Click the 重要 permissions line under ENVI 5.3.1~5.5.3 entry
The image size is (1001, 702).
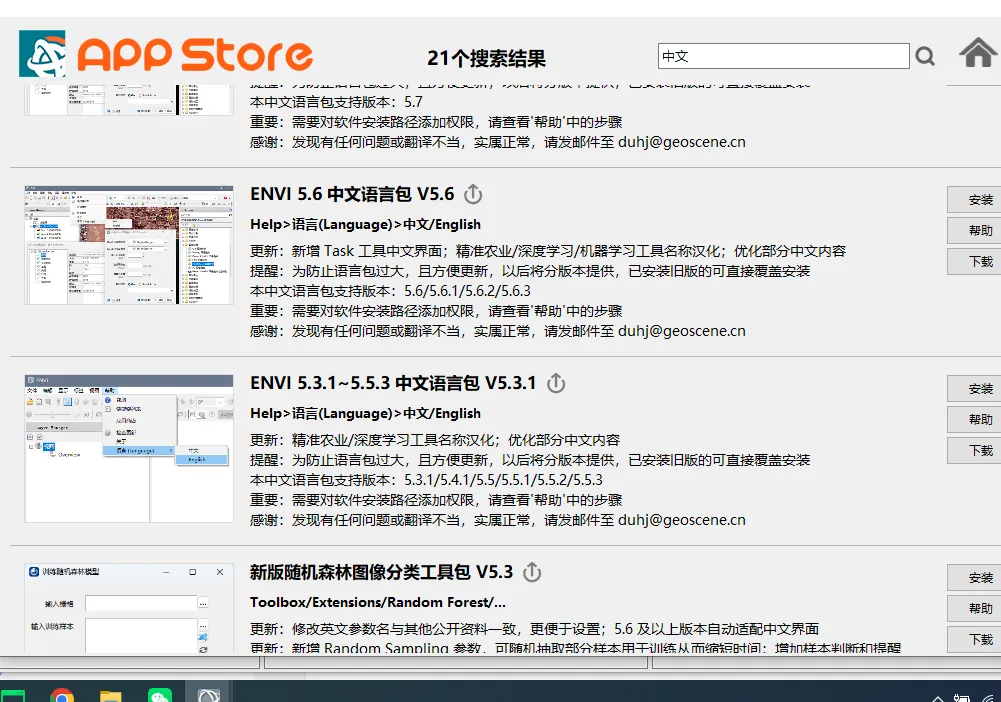click(436, 500)
